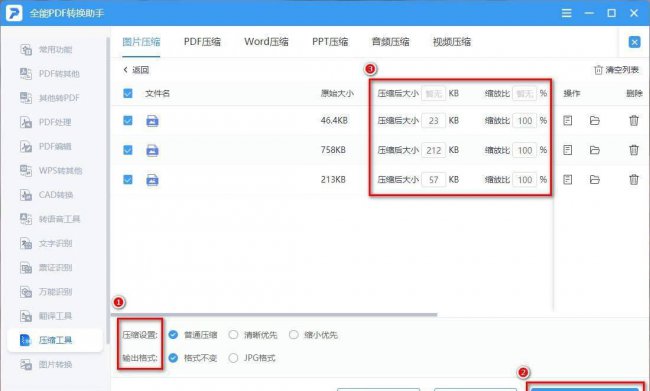Image resolution: width=650 pixels, height=391 pixels.
Task: Switch to the 音频压缩 tab
Action: [390, 42]
